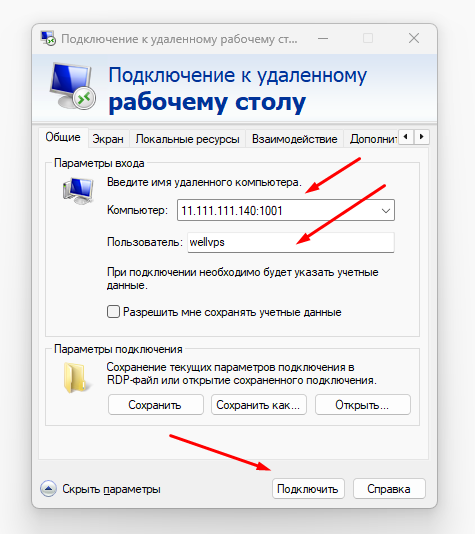Click the Пользователь: label
Screen dimensions: 475x534
(x=145, y=242)
